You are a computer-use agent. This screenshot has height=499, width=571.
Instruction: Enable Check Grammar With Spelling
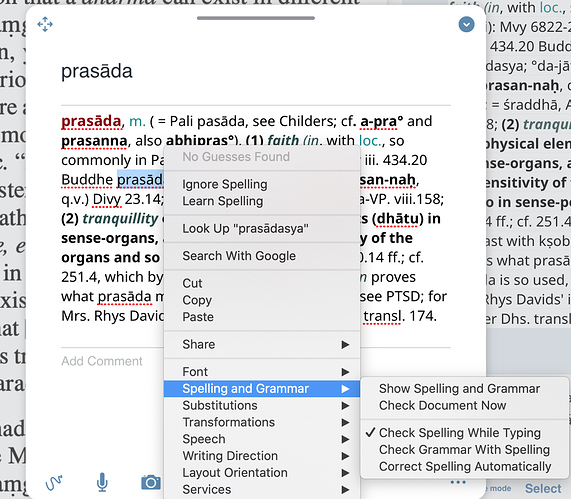(x=464, y=449)
